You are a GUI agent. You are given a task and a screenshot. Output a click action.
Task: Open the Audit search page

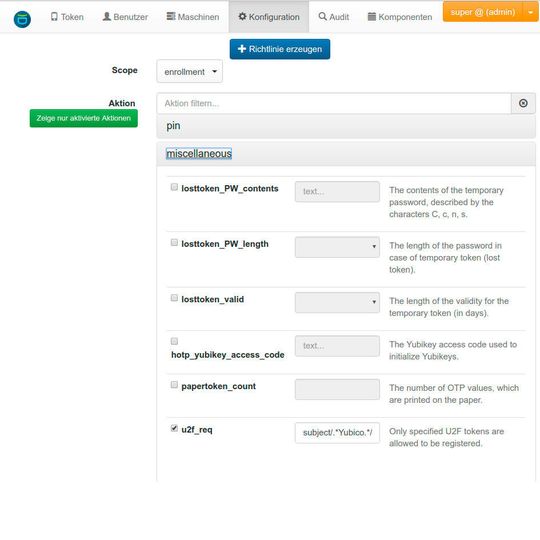(x=334, y=17)
